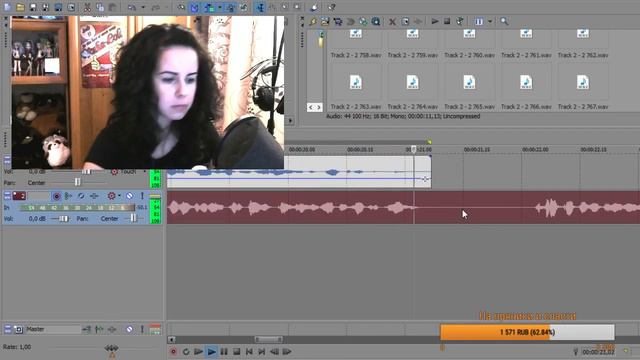The image size is (640, 360).
Task: Toggle the Auto Ripple toolbar icon
Action: click(x=210, y=7)
